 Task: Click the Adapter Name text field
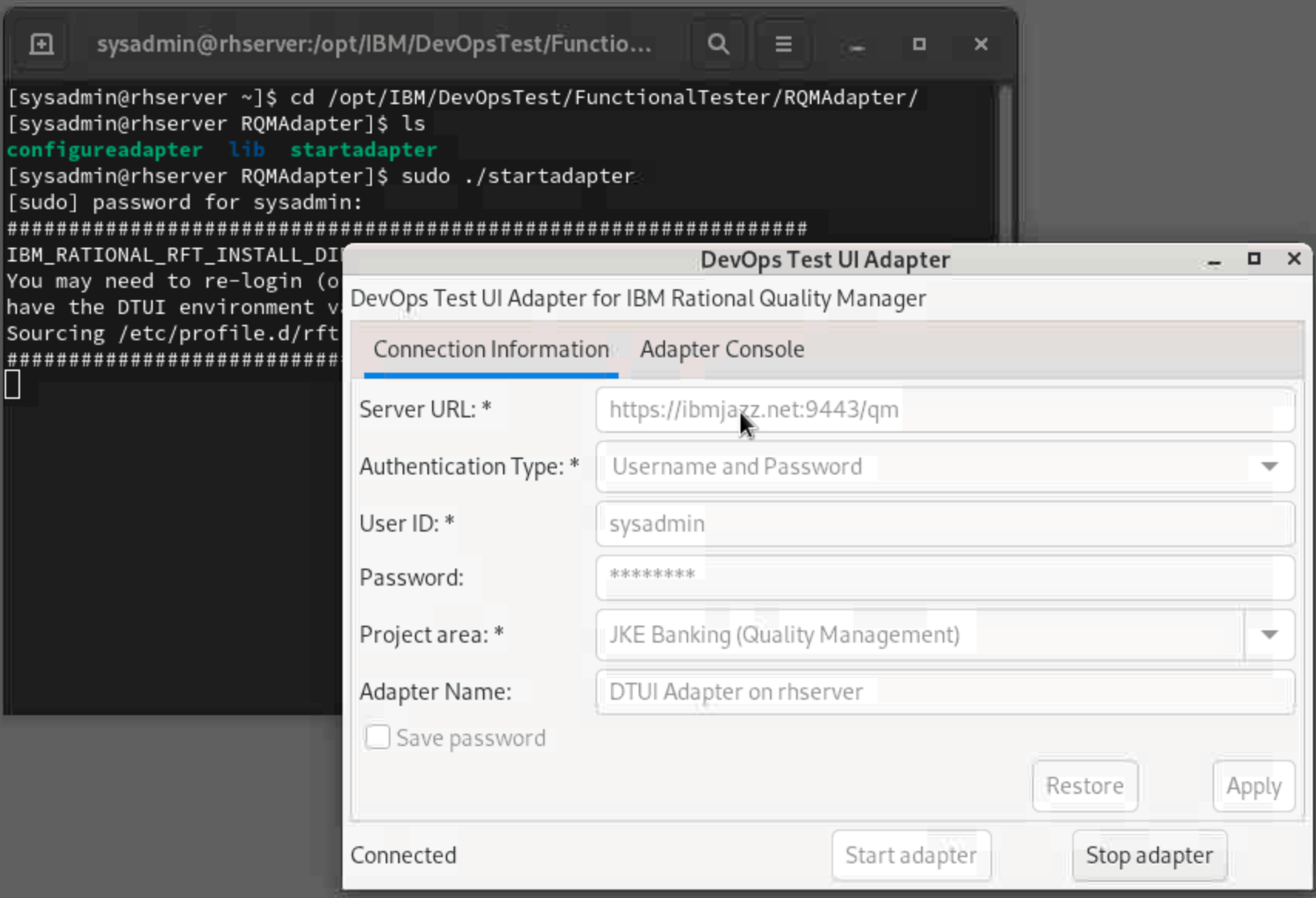(944, 692)
